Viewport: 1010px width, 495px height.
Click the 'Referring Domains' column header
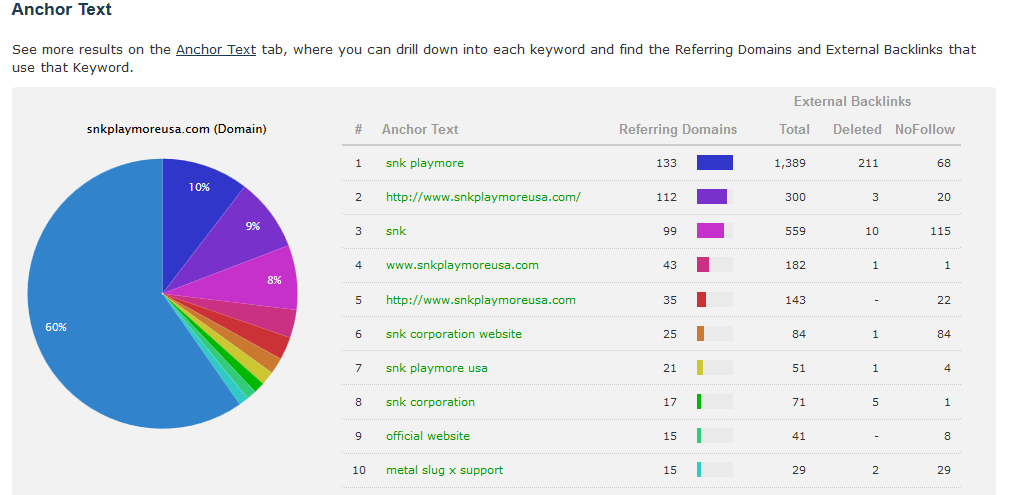click(677, 129)
